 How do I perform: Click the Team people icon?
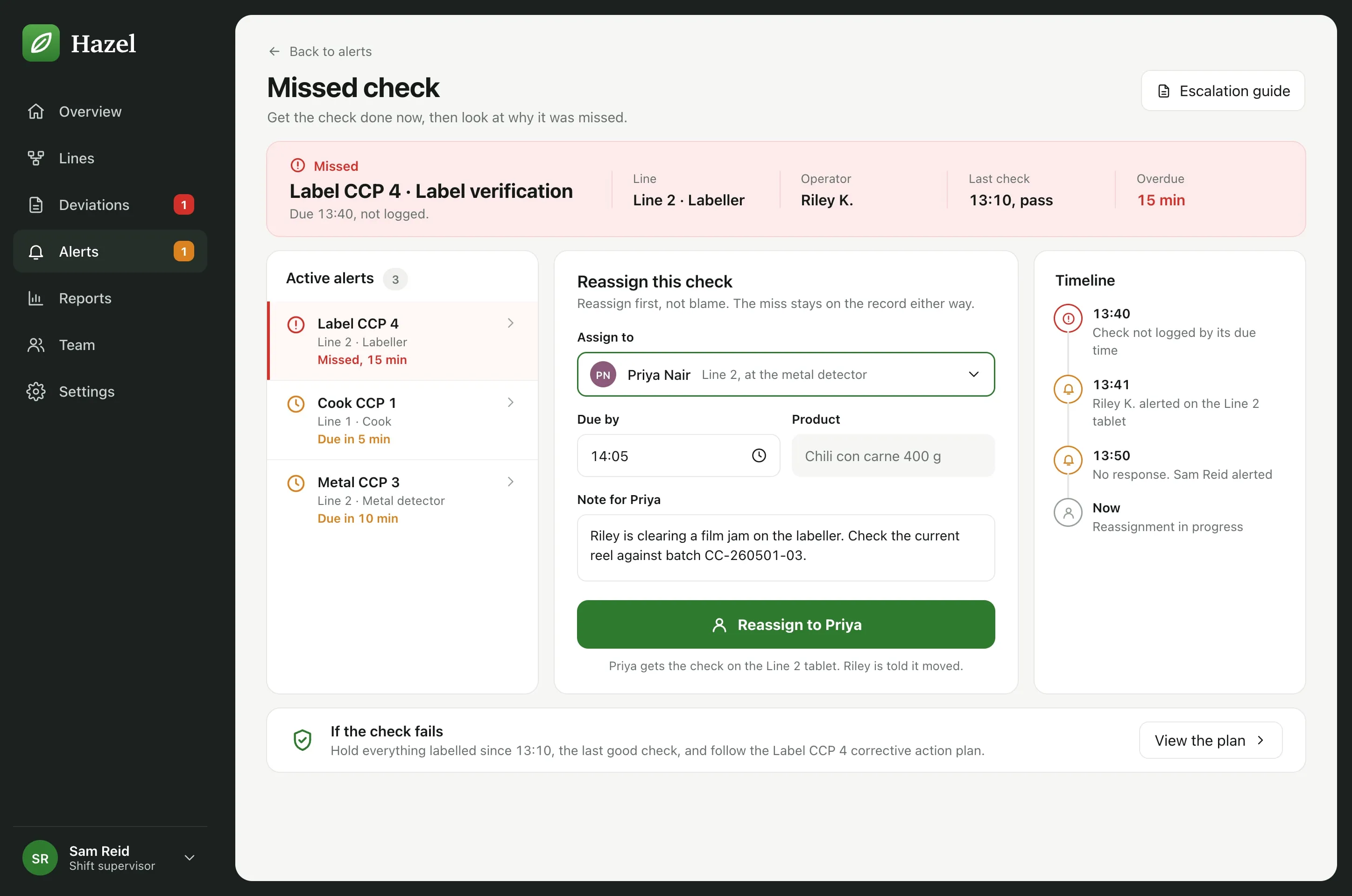(35, 345)
